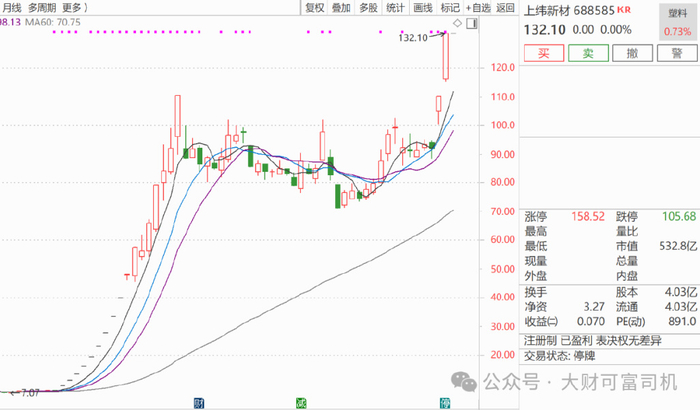
Task: Click the 复权 toolbar item
Action: [314, 8]
